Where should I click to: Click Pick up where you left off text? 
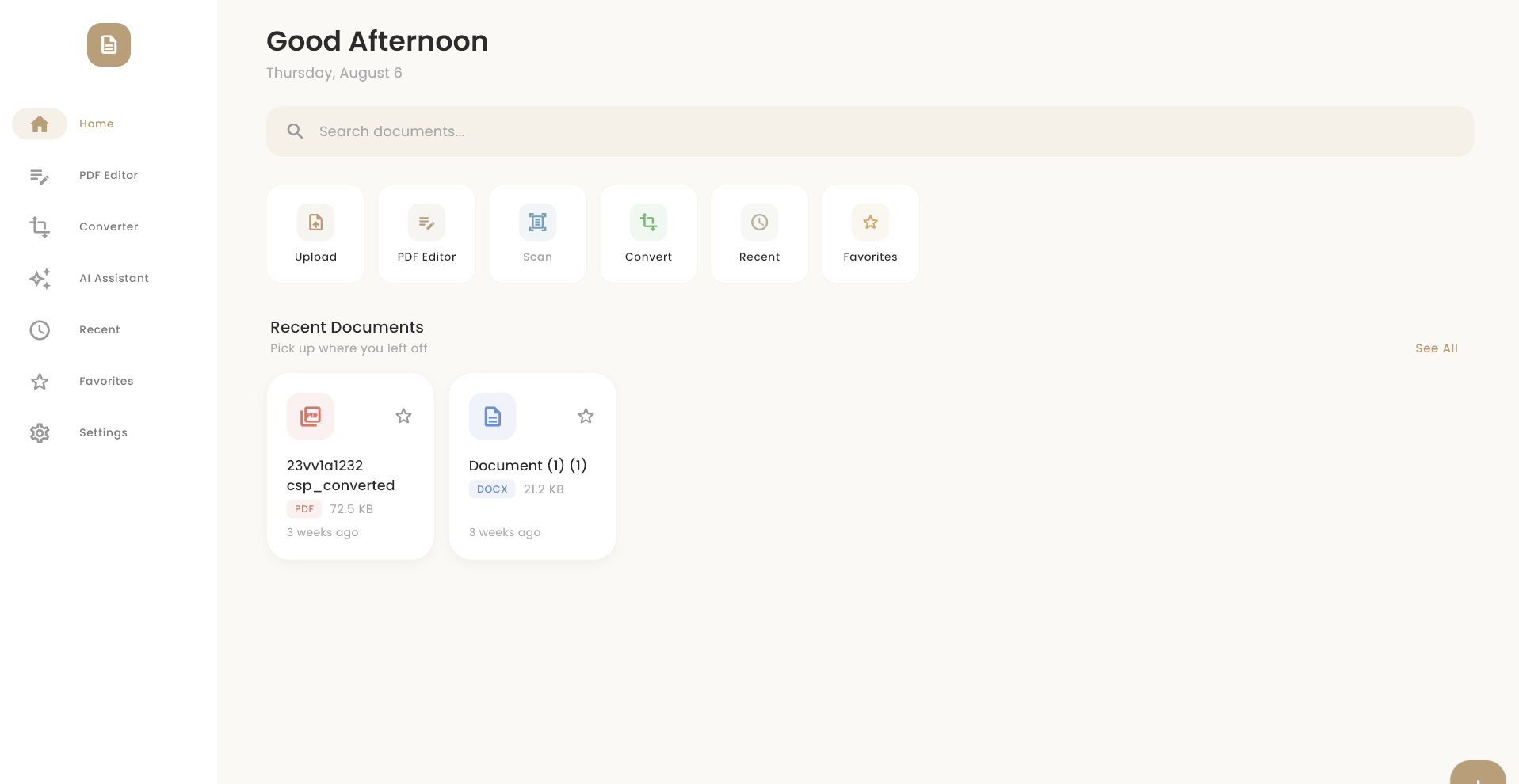[349, 348]
